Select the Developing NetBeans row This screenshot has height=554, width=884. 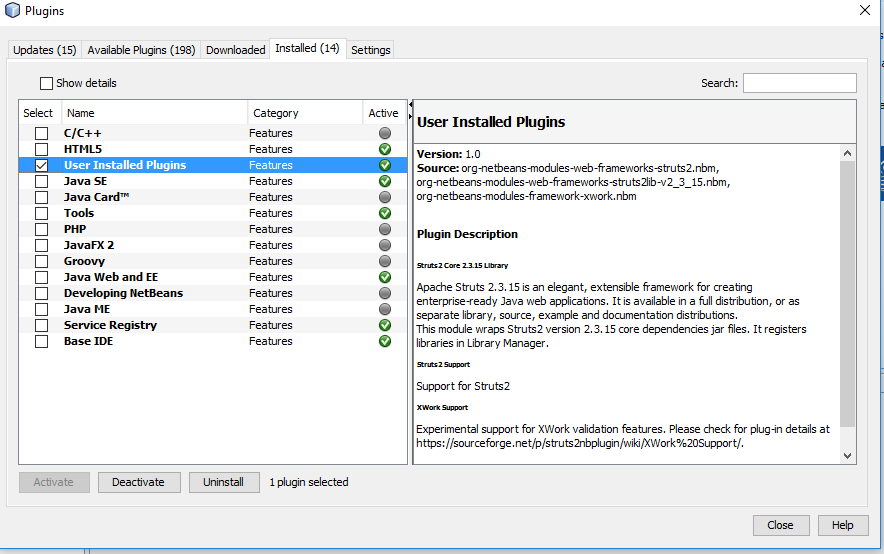coord(213,293)
